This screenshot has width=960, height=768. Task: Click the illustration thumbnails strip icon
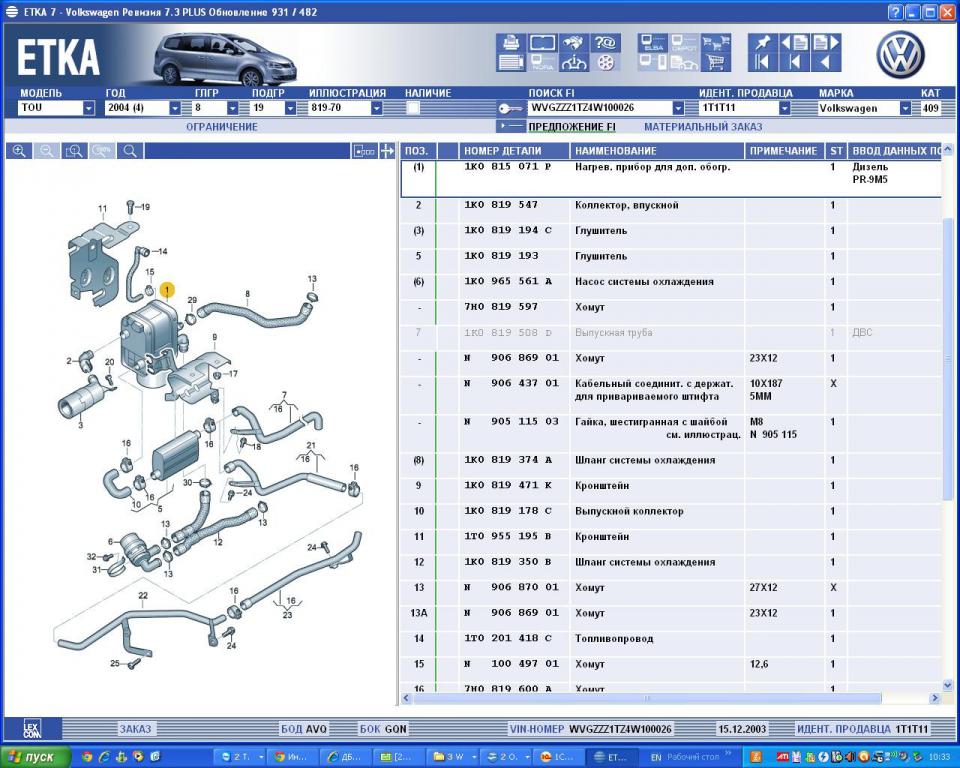pos(364,151)
